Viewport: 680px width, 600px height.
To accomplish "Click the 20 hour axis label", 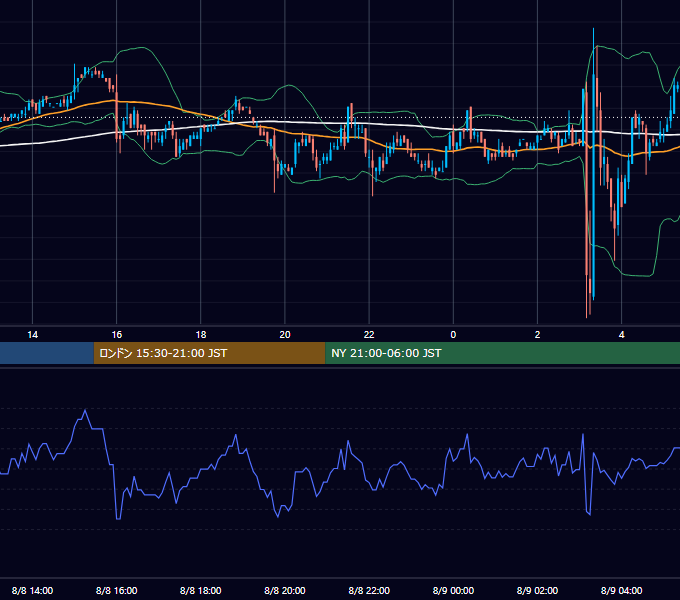I will tap(285, 335).
